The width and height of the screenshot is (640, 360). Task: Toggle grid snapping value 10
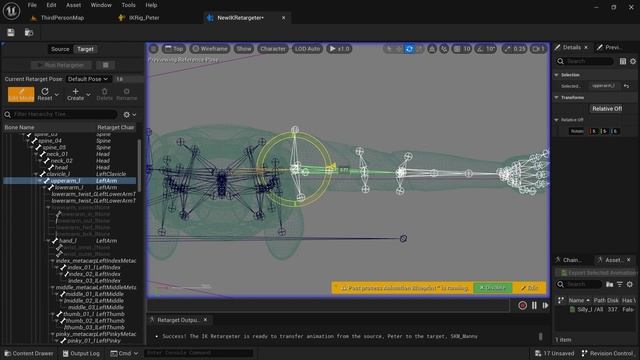coord(462,49)
